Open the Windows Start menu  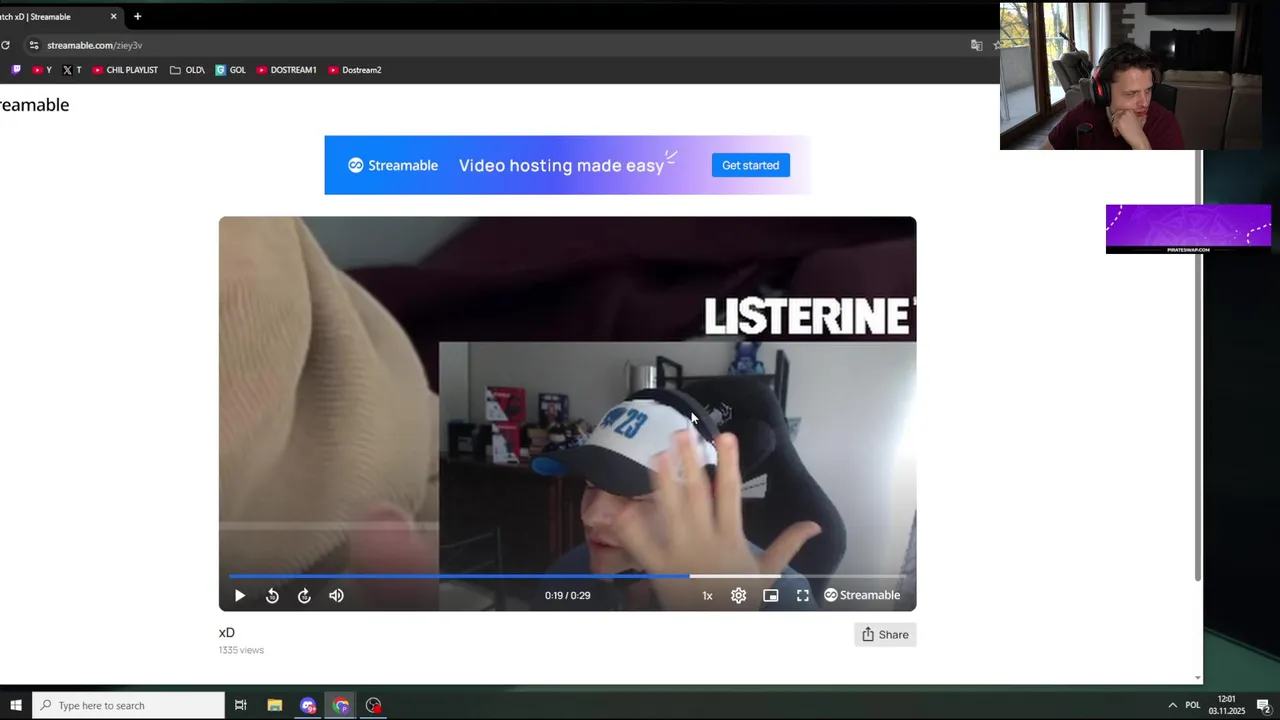coord(16,705)
